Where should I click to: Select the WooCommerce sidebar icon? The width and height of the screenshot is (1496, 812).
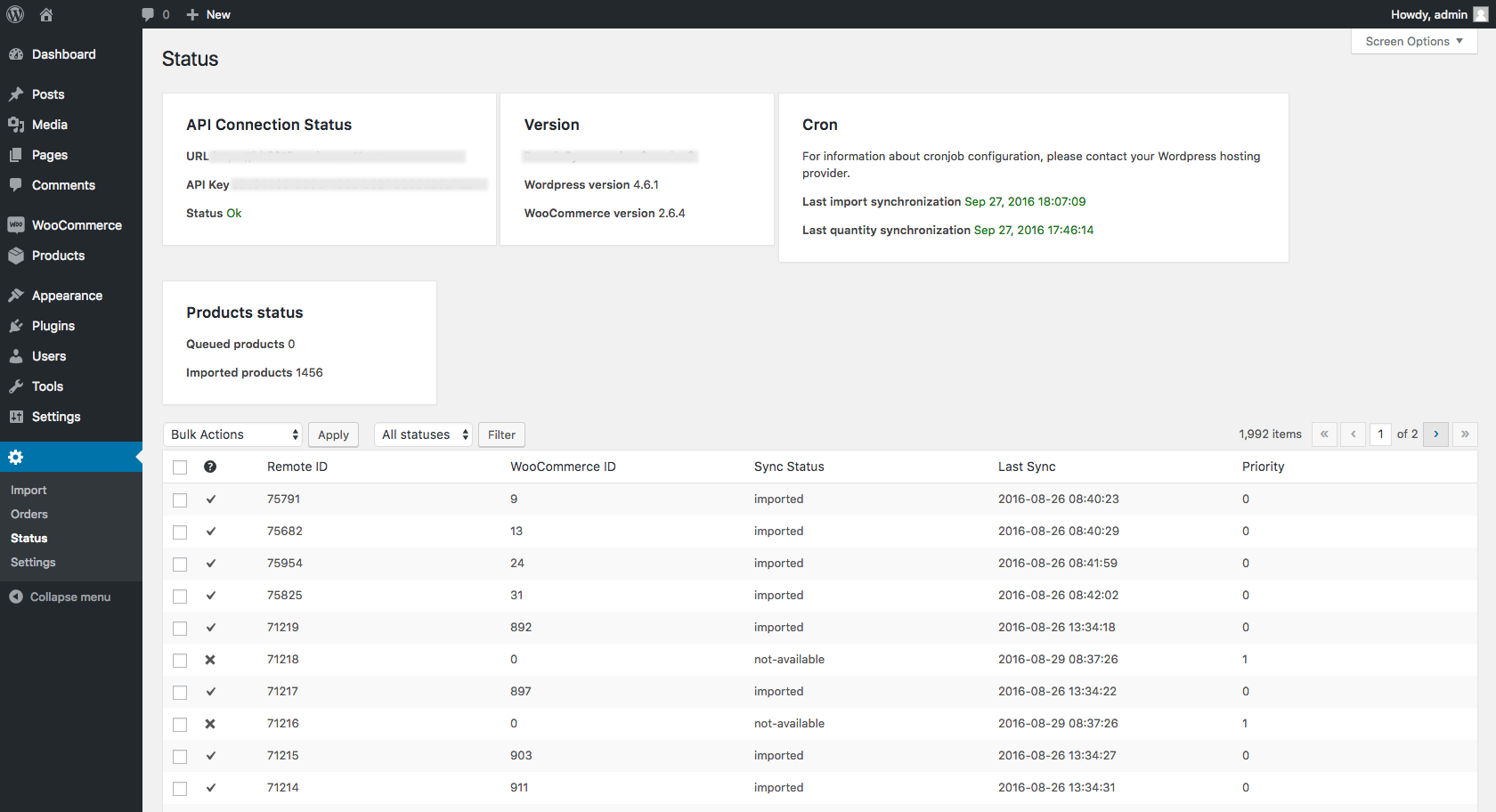[17, 224]
